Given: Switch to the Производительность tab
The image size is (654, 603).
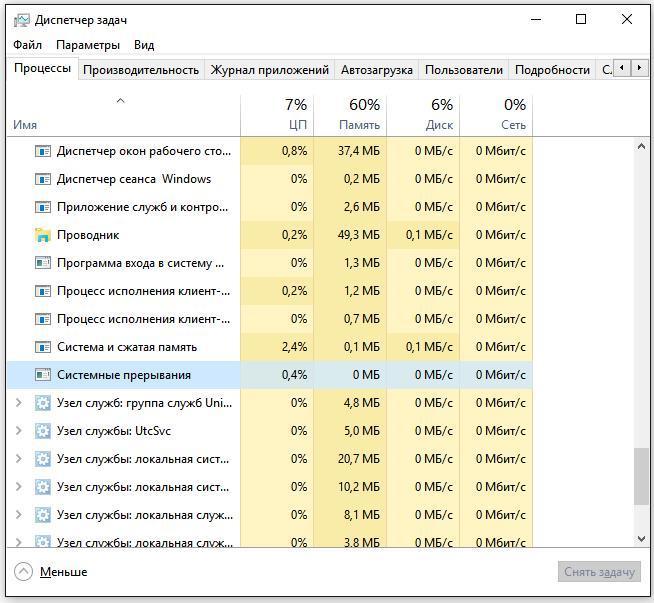Looking at the screenshot, I should click(x=141, y=70).
